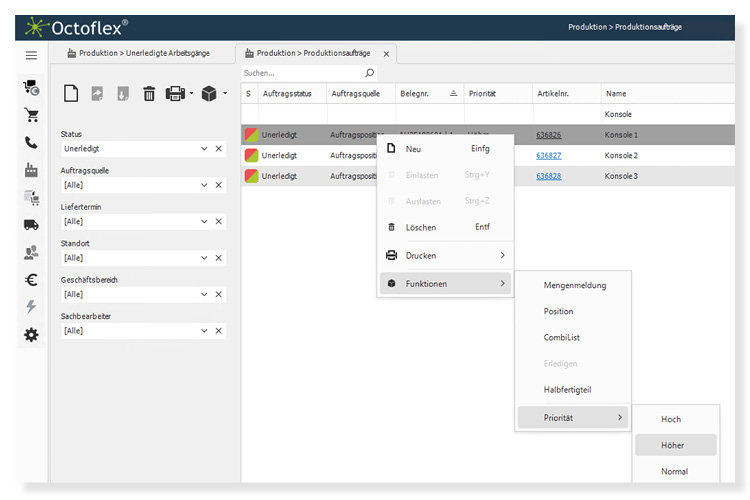Click the Suchen search field
This screenshot has width=750, height=500.
click(x=300, y=73)
